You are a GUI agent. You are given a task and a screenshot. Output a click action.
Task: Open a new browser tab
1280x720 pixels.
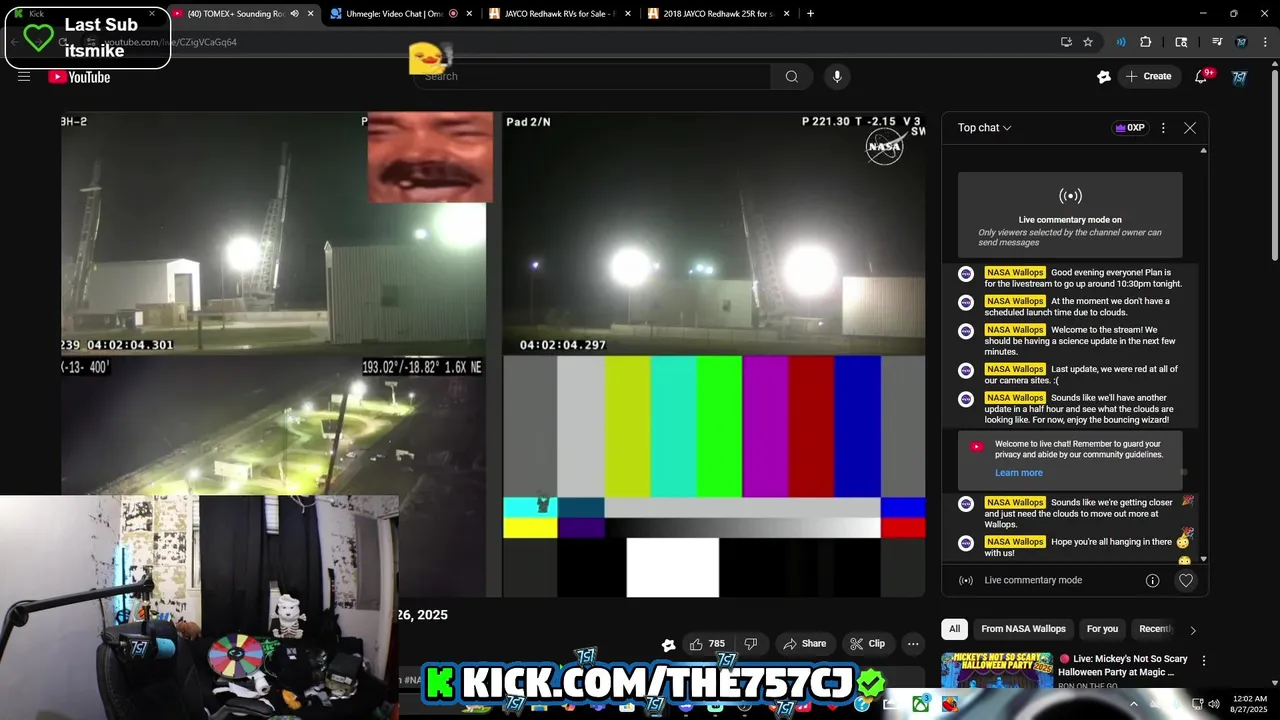pyautogui.click(x=810, y=14)
